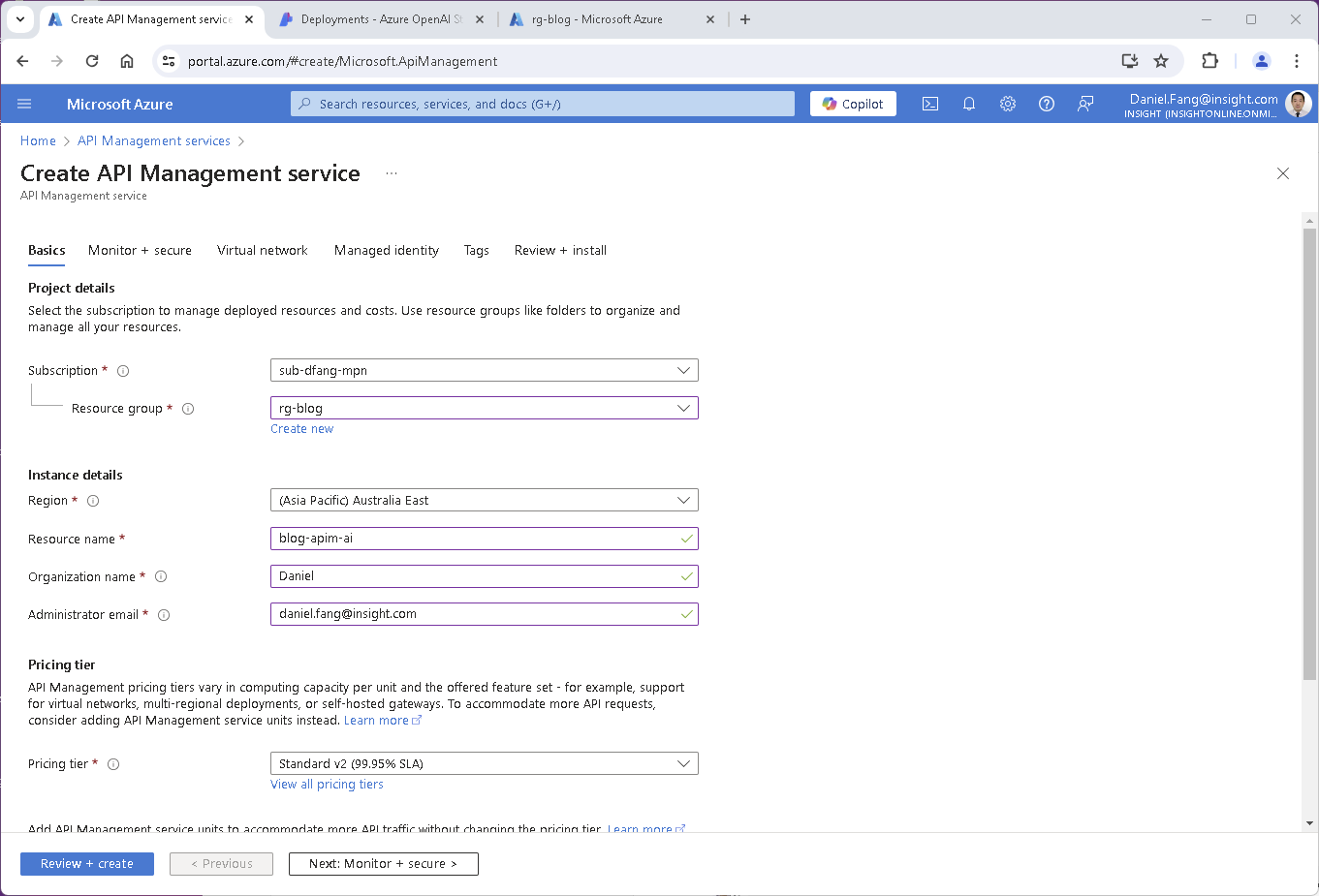Click the install app icon in address bar
The image size is (1319, 896).
(x=1130, y=61)
